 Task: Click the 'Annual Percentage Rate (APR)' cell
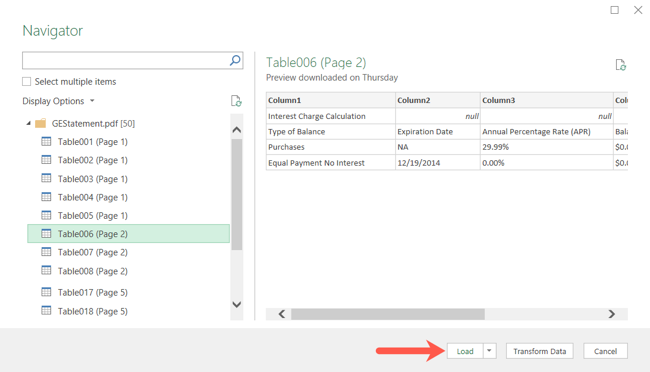tap(547, 131)
